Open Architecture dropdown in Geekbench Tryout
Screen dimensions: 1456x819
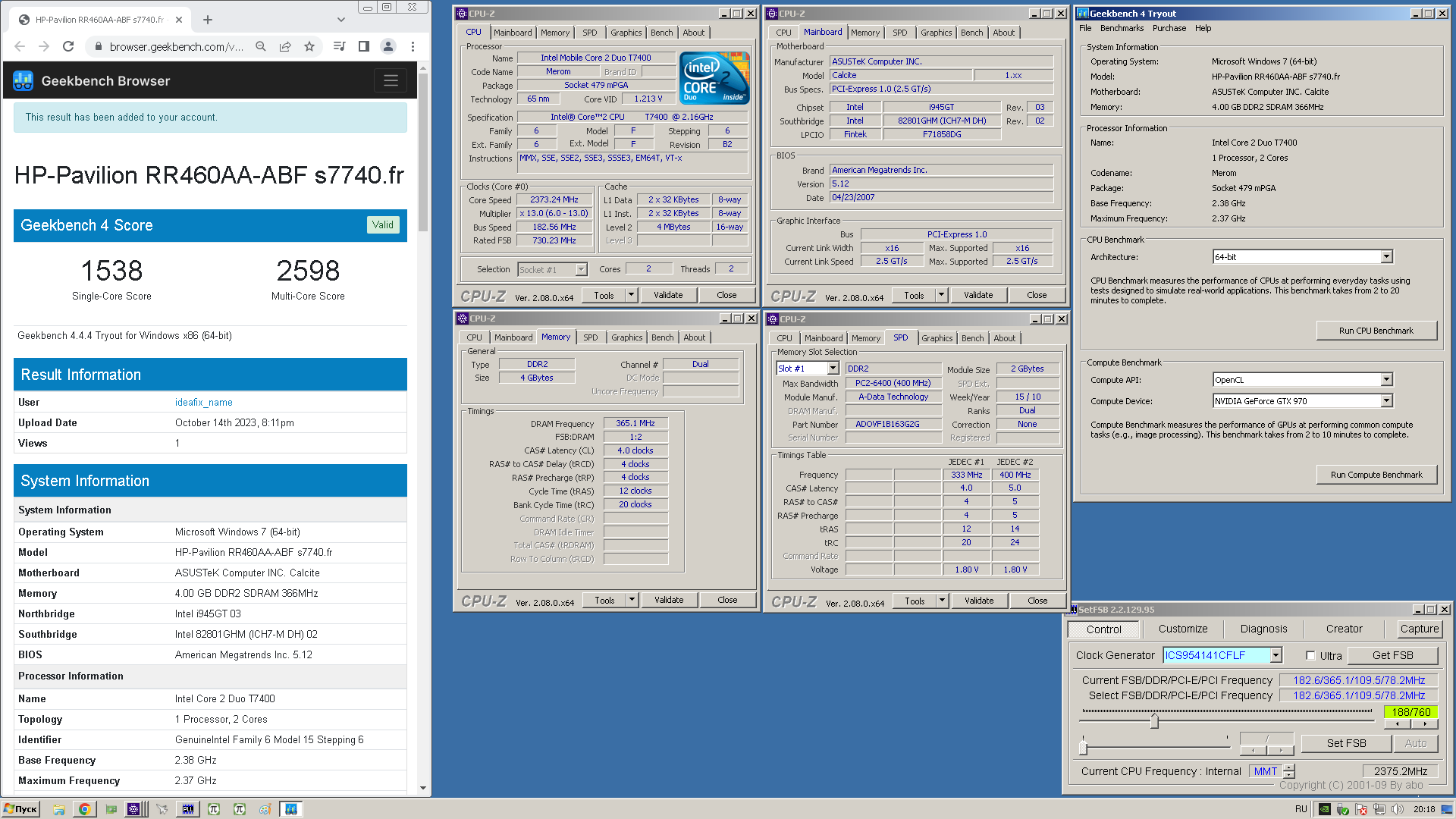click(1386, 257)
